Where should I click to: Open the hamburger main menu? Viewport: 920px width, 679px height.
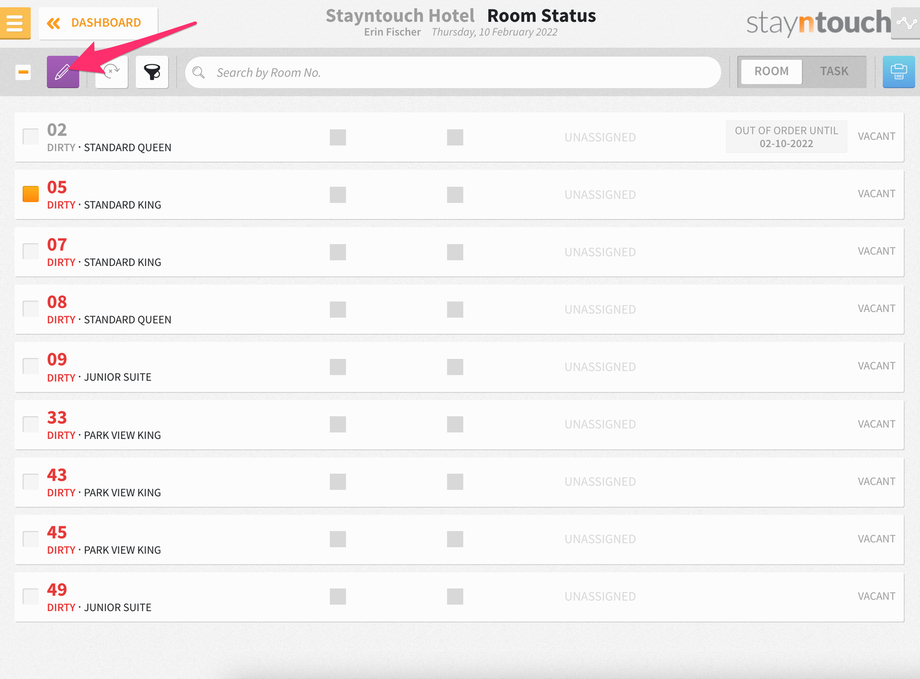click(x=15, y=23)
